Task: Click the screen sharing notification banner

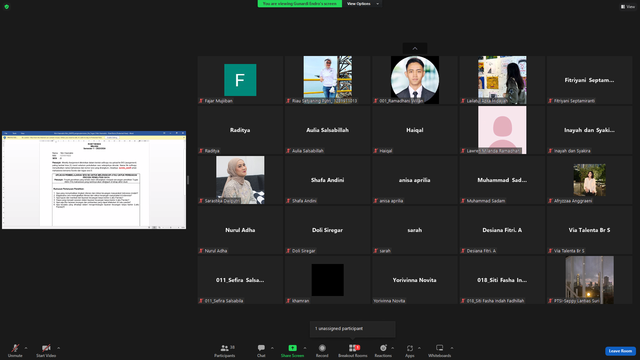Action: 300,4
